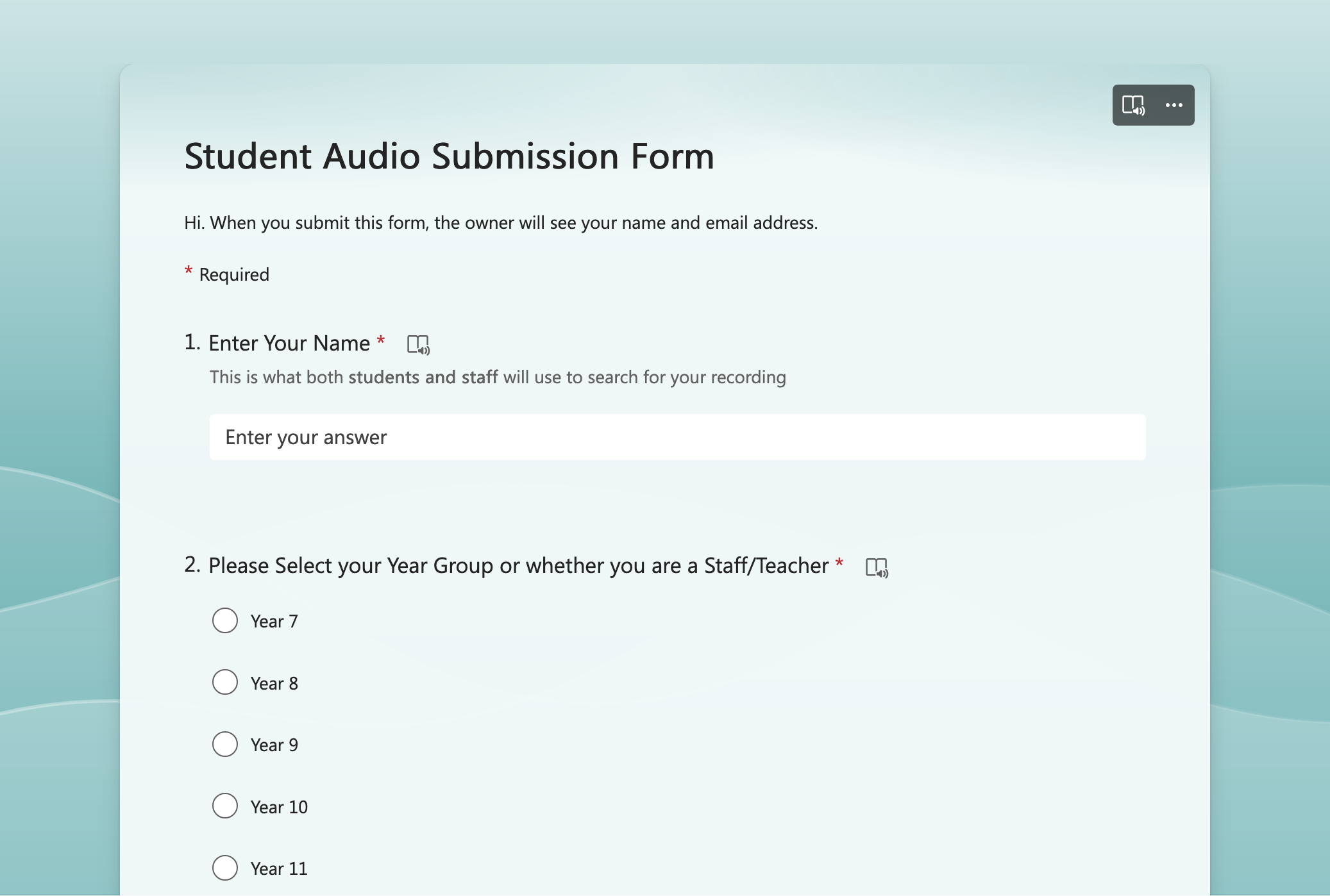The image size is (1330, 896).
Task: Select Year 10 as year group
Action: (225, 806)
